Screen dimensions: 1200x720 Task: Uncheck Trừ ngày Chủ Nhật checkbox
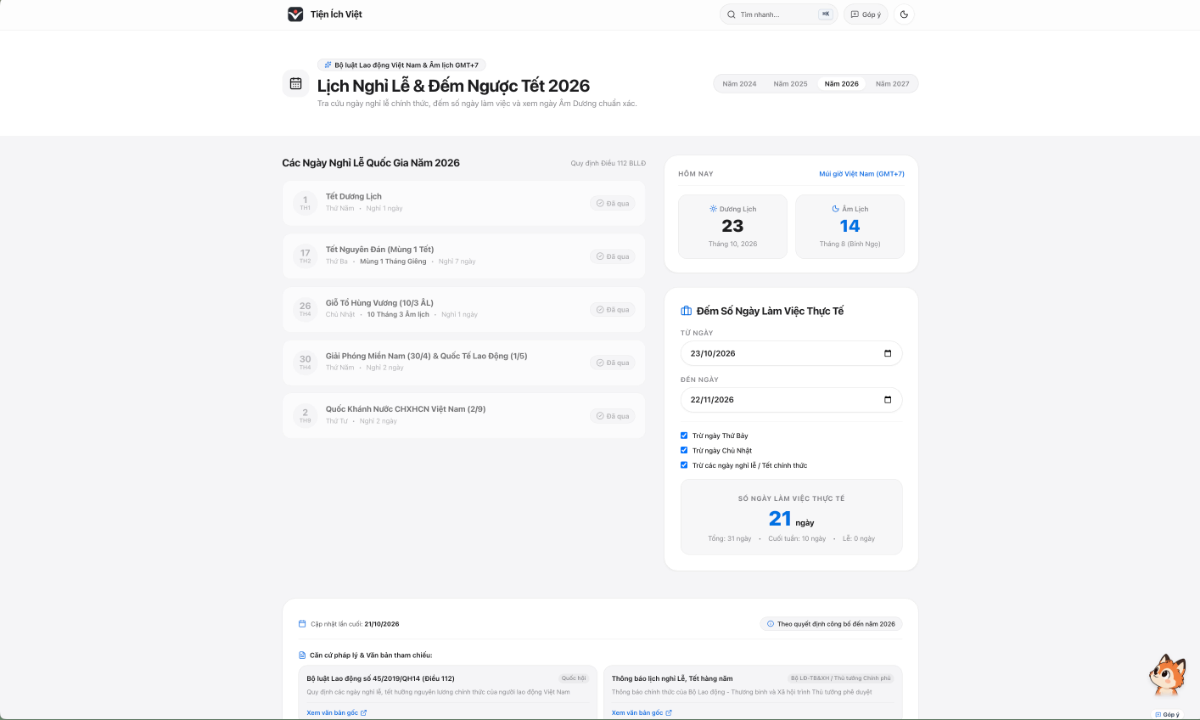tap(684, 450)
